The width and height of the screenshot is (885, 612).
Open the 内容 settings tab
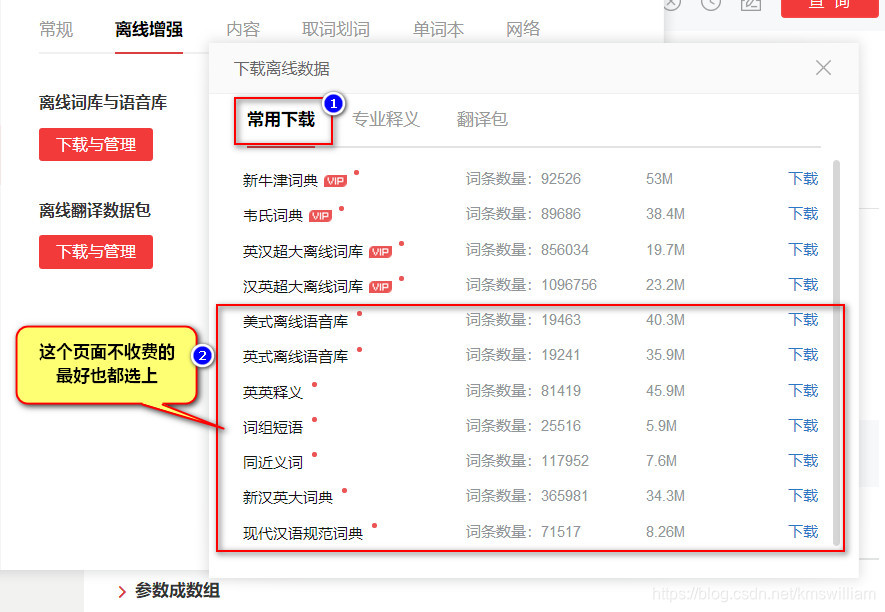point(243,29)
